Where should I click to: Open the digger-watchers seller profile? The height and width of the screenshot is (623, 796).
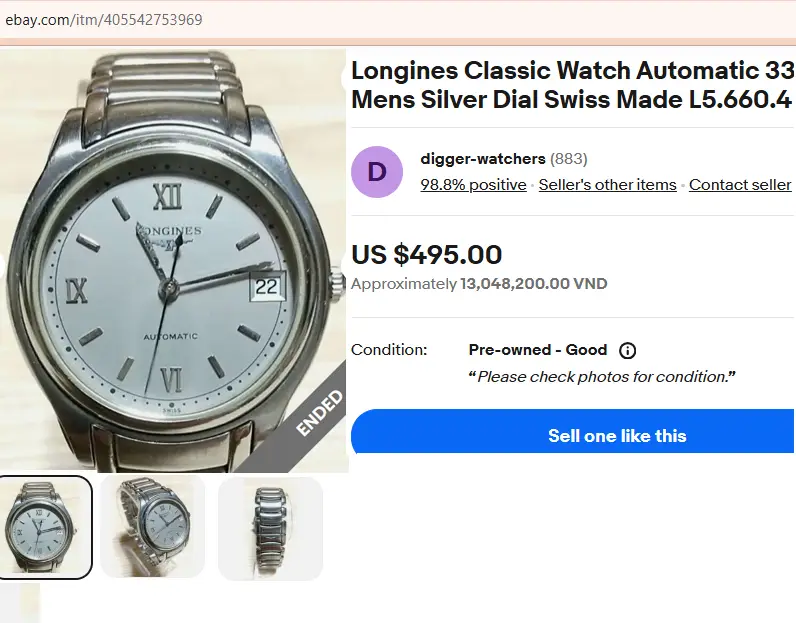point(483,159)
